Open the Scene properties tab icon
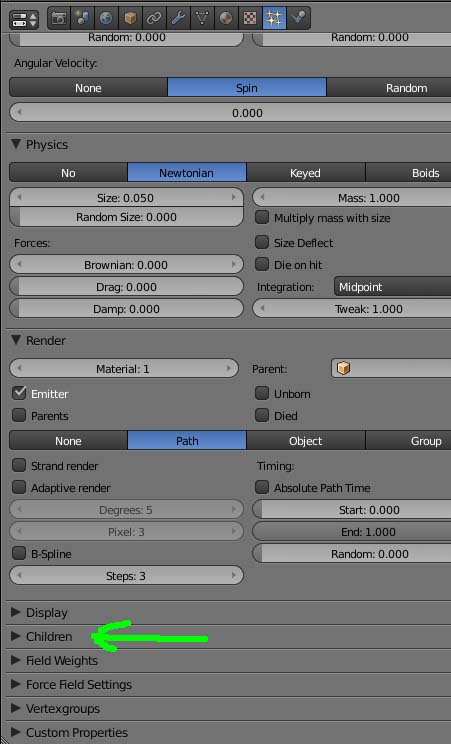 (83, 19)
